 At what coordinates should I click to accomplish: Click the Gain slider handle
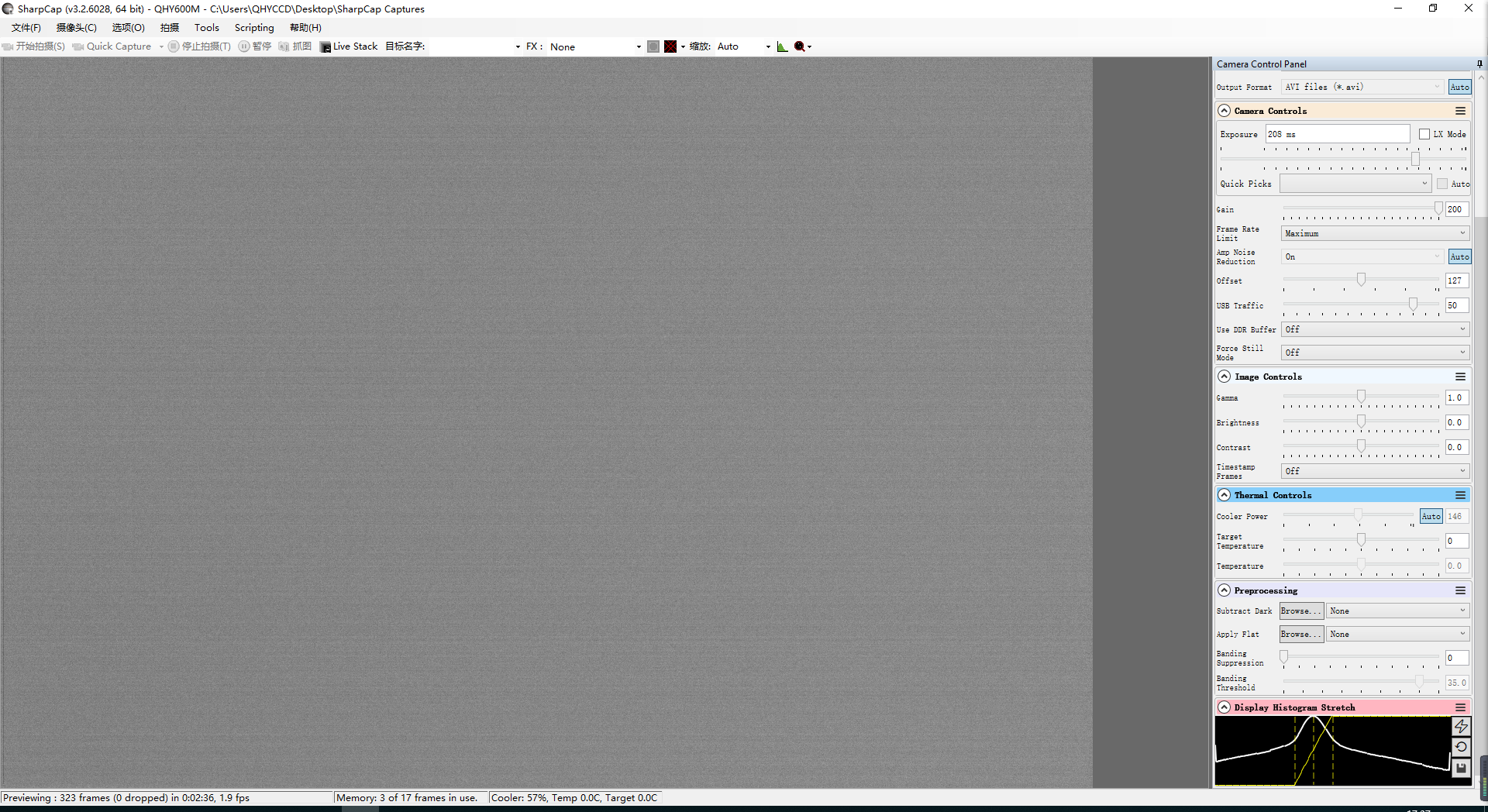pos(1438,208)
